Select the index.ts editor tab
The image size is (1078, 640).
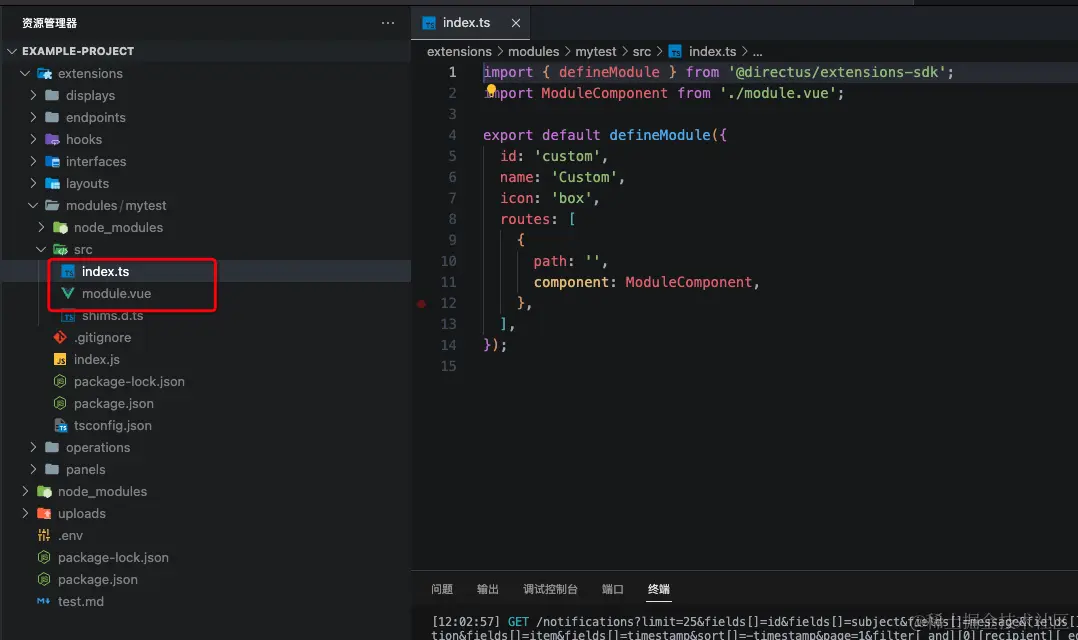pos(471,23)
